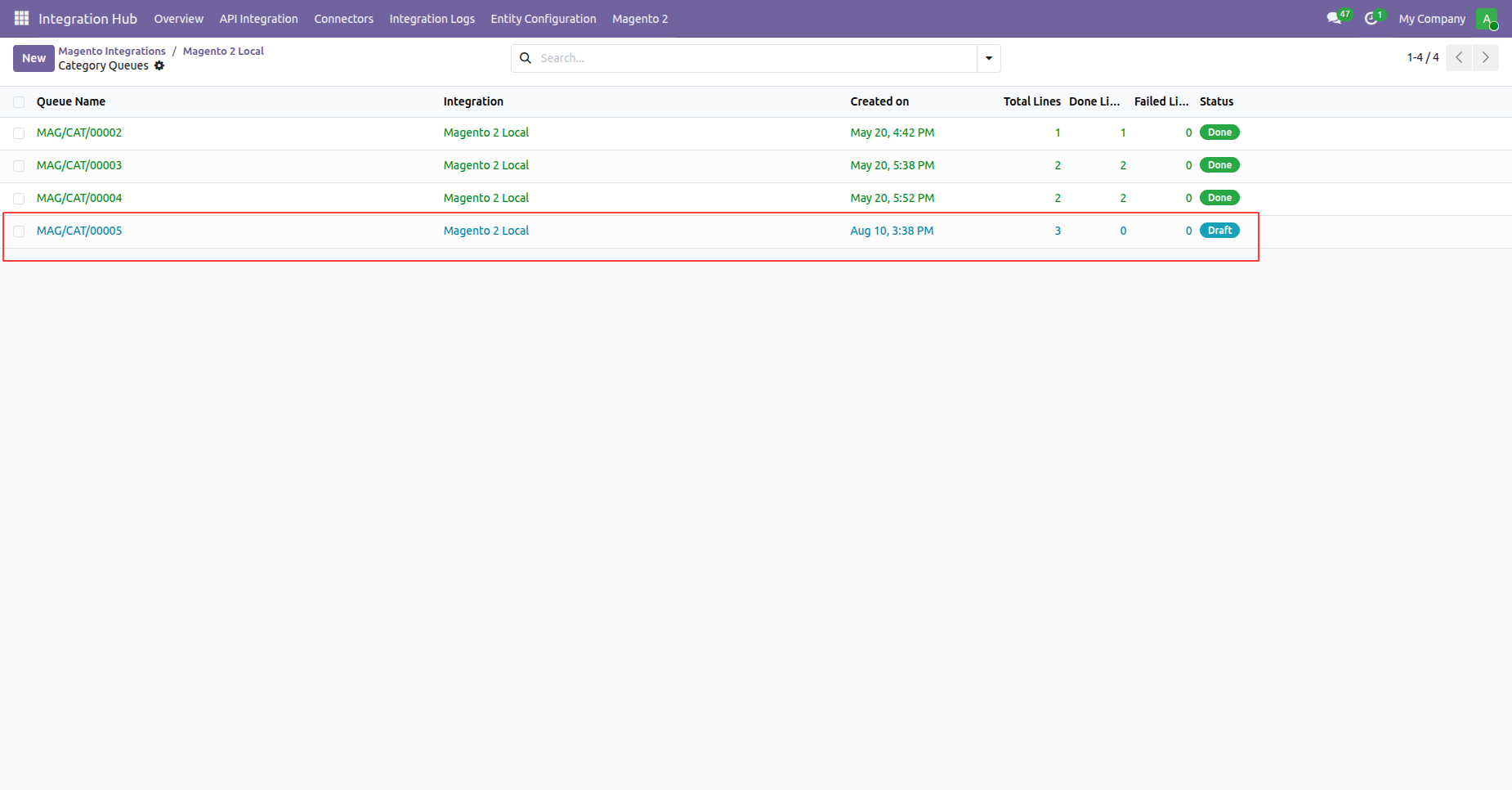Screen dimensions: 1512x790
Task: Click the May 20, 5:52 PM date cell
Action: pos(892,198)
